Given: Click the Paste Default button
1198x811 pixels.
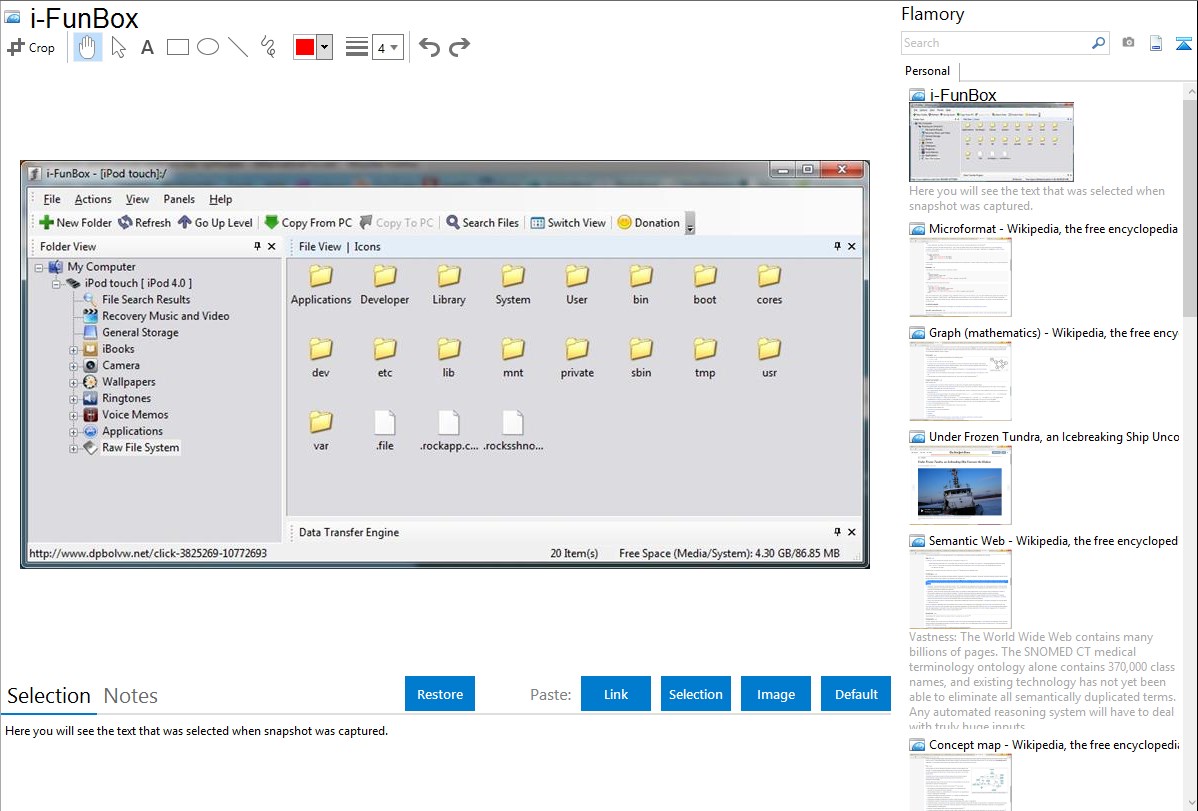Looking at the screenshot, I should (x=856, y=694).
